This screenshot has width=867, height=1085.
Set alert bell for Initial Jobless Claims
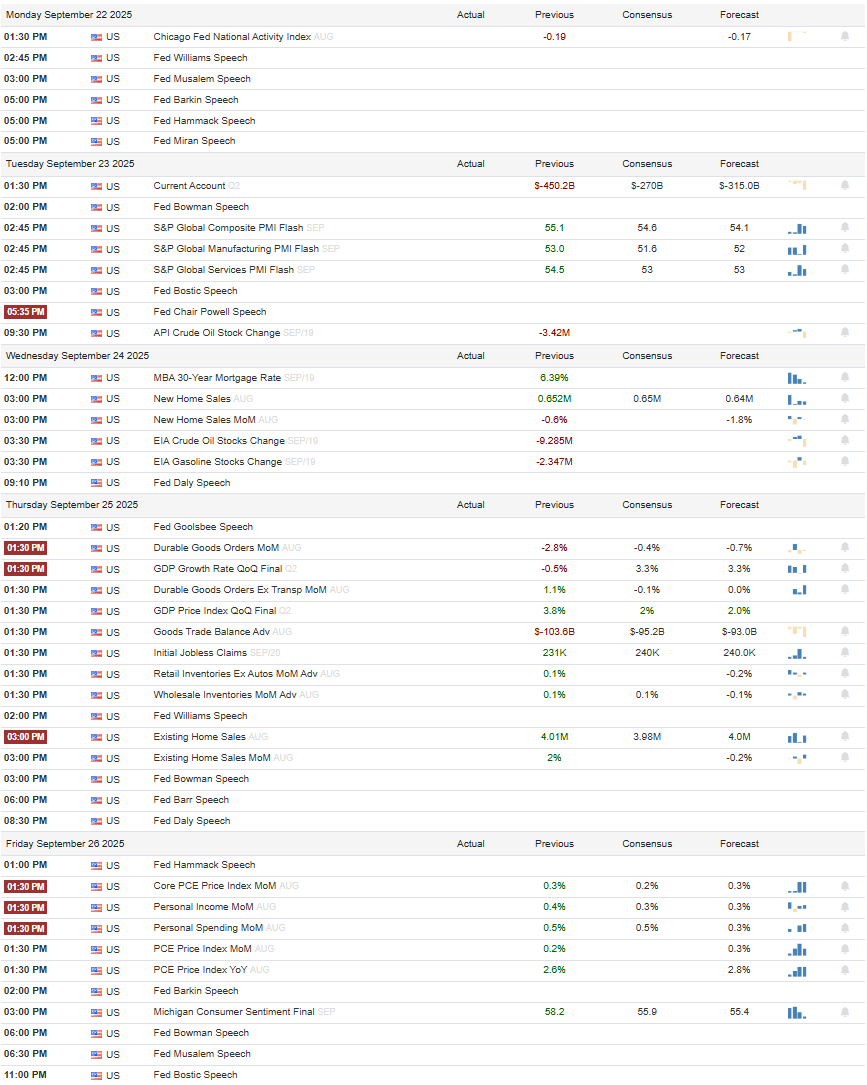click(x=845, y=652)
